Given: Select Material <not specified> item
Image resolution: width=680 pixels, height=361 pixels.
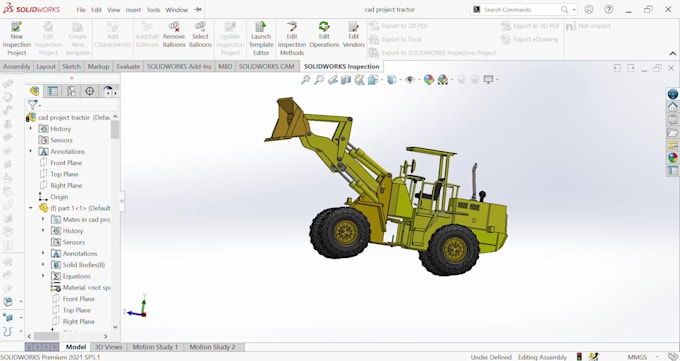Looking at the screenshot, I should coord(86,287).
